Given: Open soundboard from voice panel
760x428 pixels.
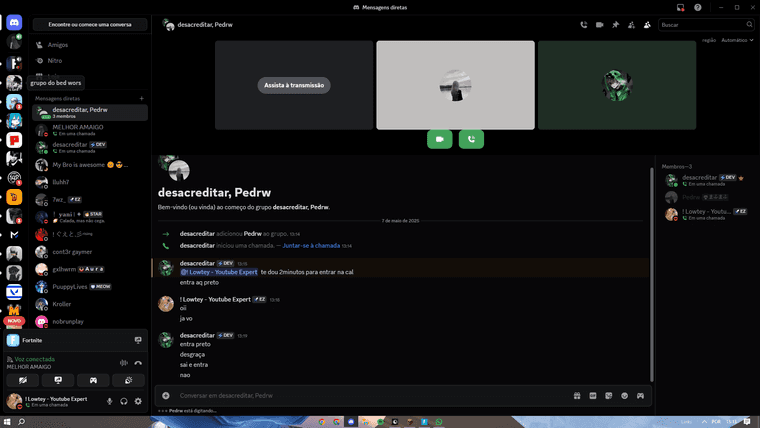Looking at the screenshot, I should (128, 380).
